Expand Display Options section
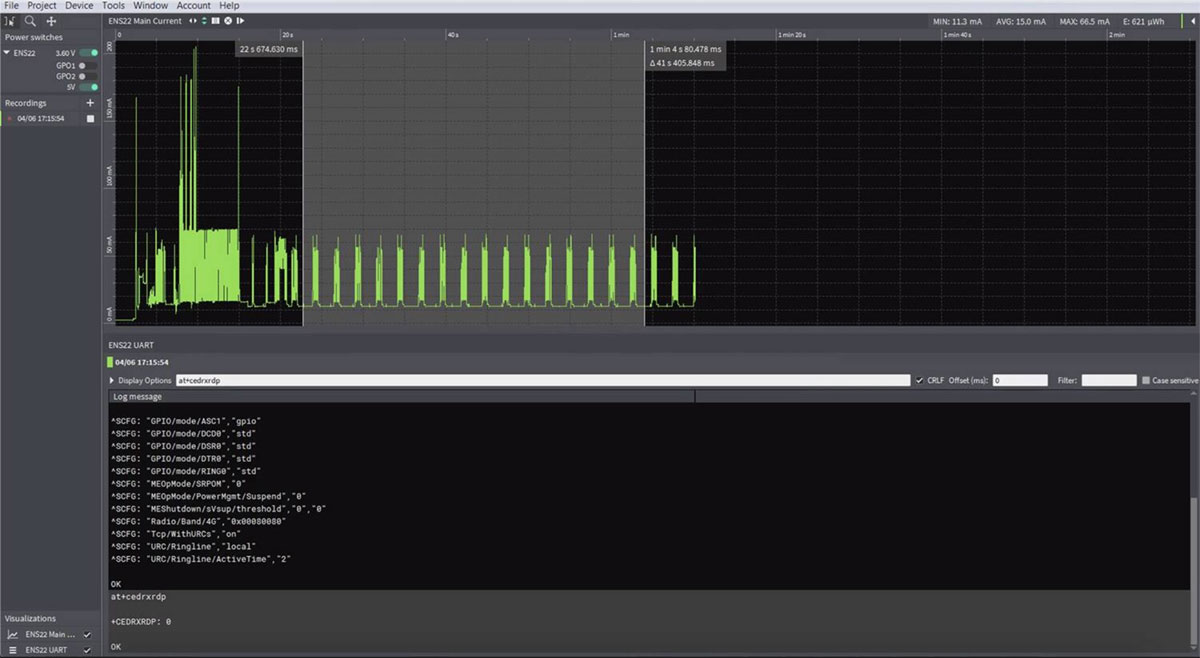The height and width of the screenshot is (658, 1200). [x=112, y=381]
